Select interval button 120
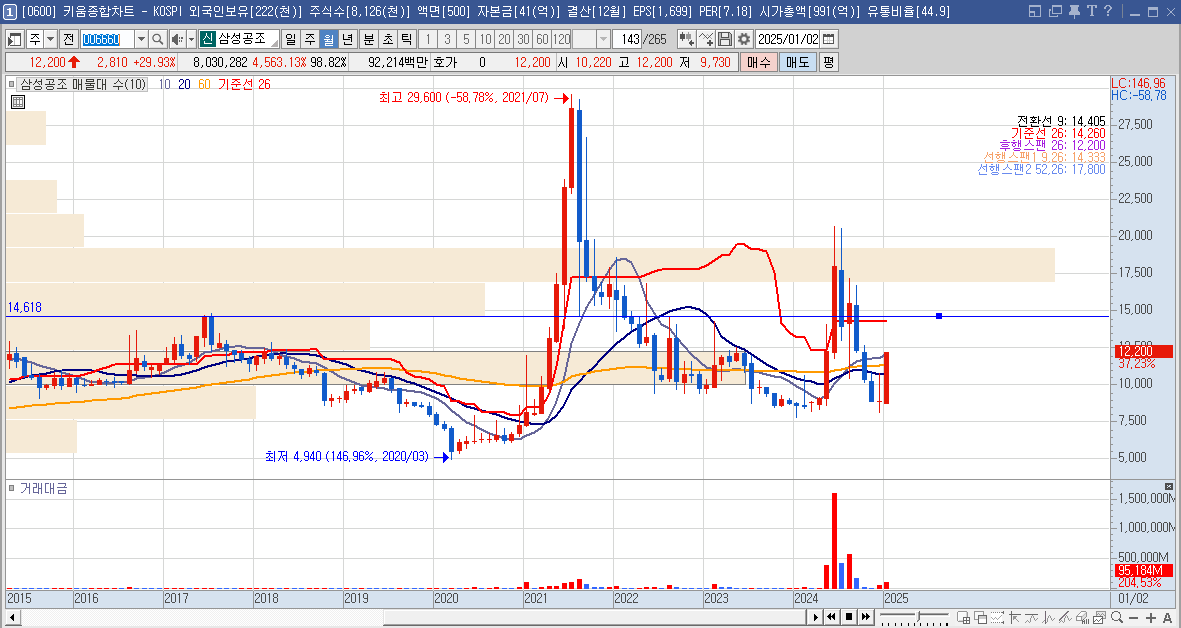This screenshot has height=628, width=1181. tap(561, 39)
